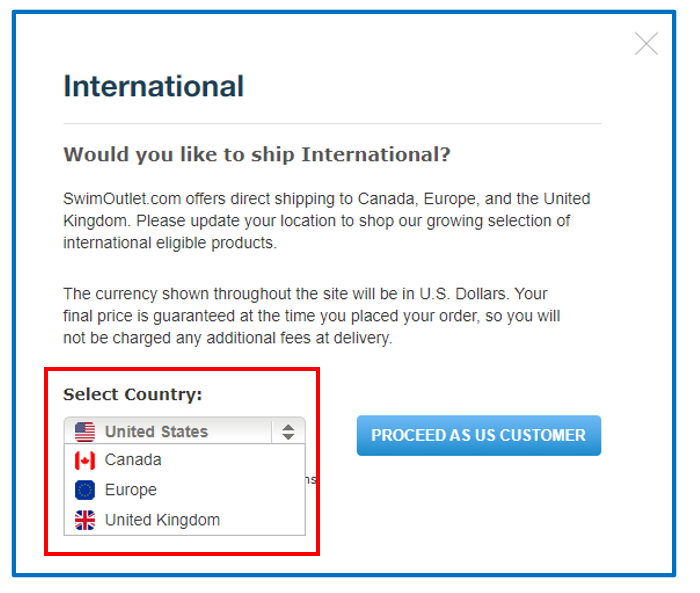700x593 pixels.
Task: Click the United States flag icon
Action: (x=85, y=432)
